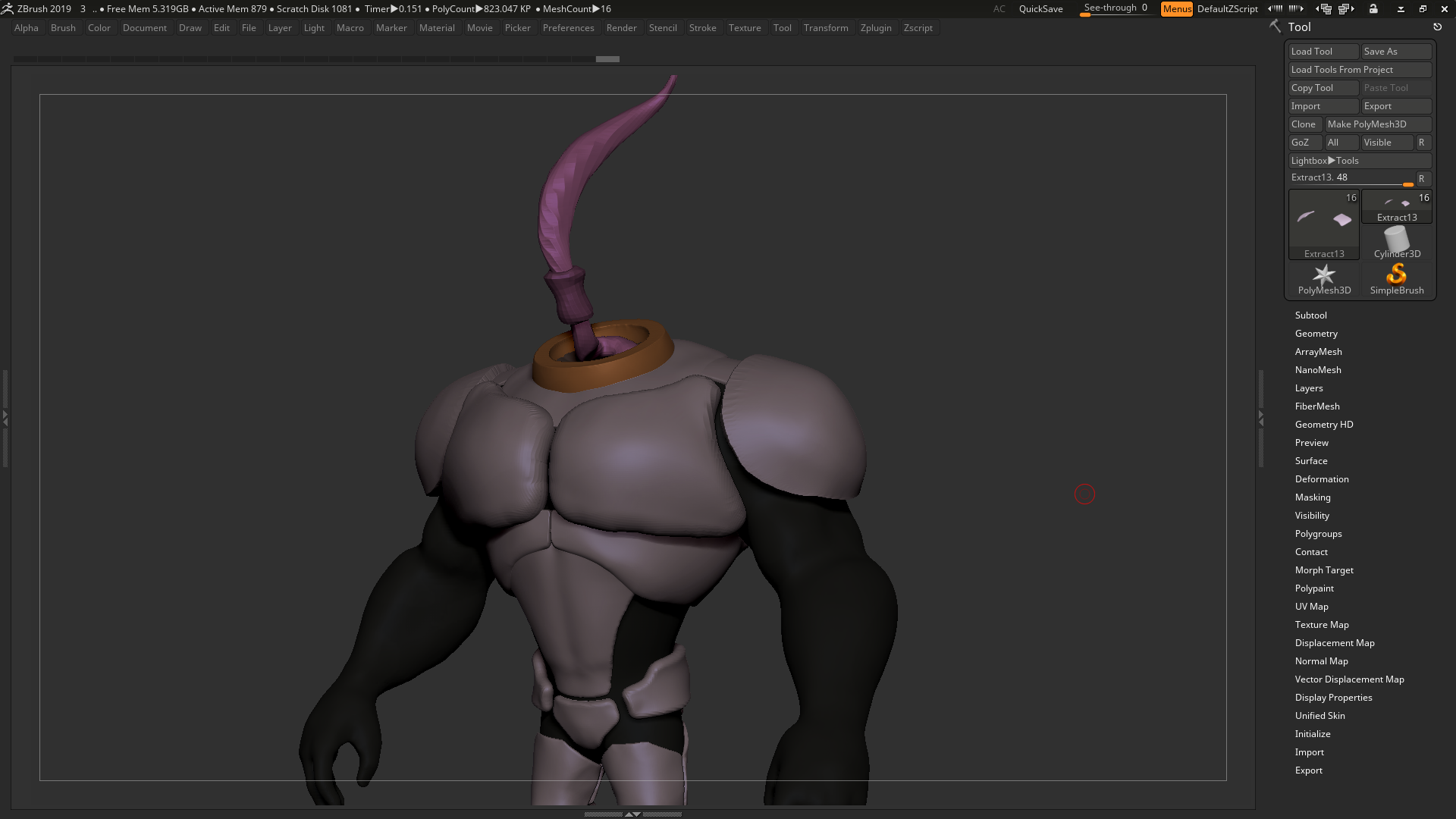This screenshot has width=1456, height=819.
Task: Expand the Subtool panel
Action: pos(1311,315)
